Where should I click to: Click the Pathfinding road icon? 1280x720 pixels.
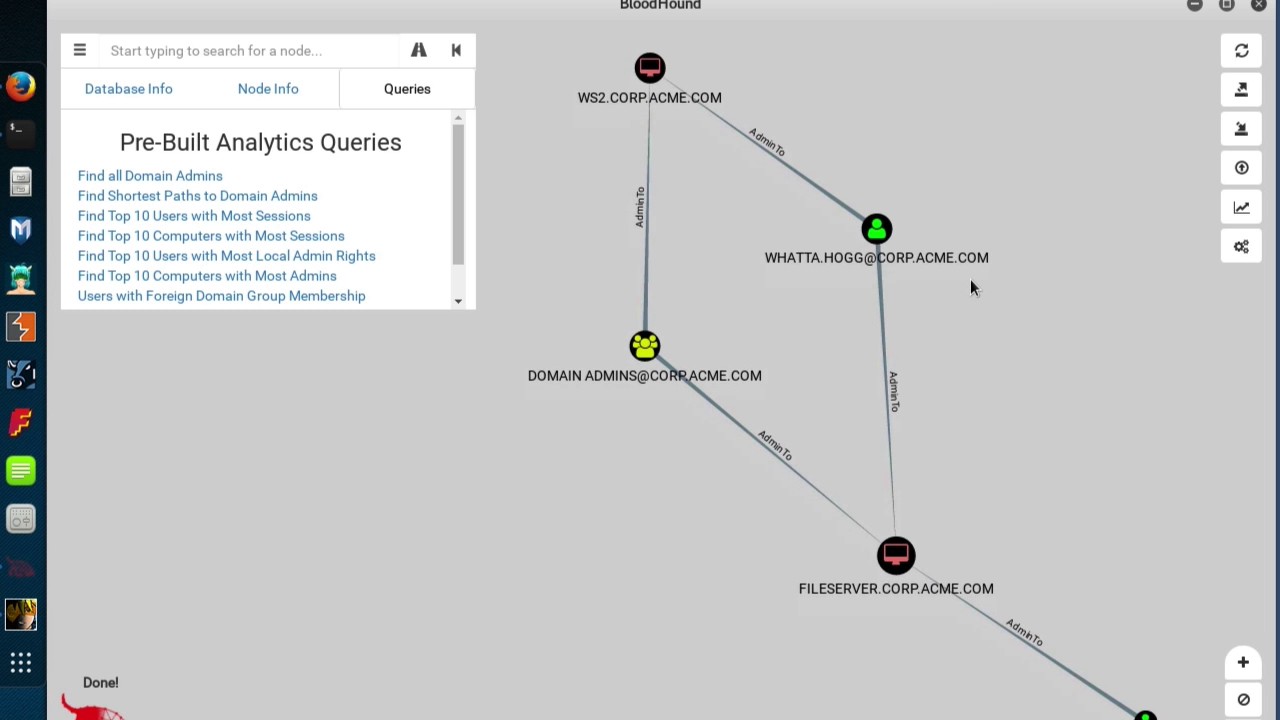(x=418, y=51)
